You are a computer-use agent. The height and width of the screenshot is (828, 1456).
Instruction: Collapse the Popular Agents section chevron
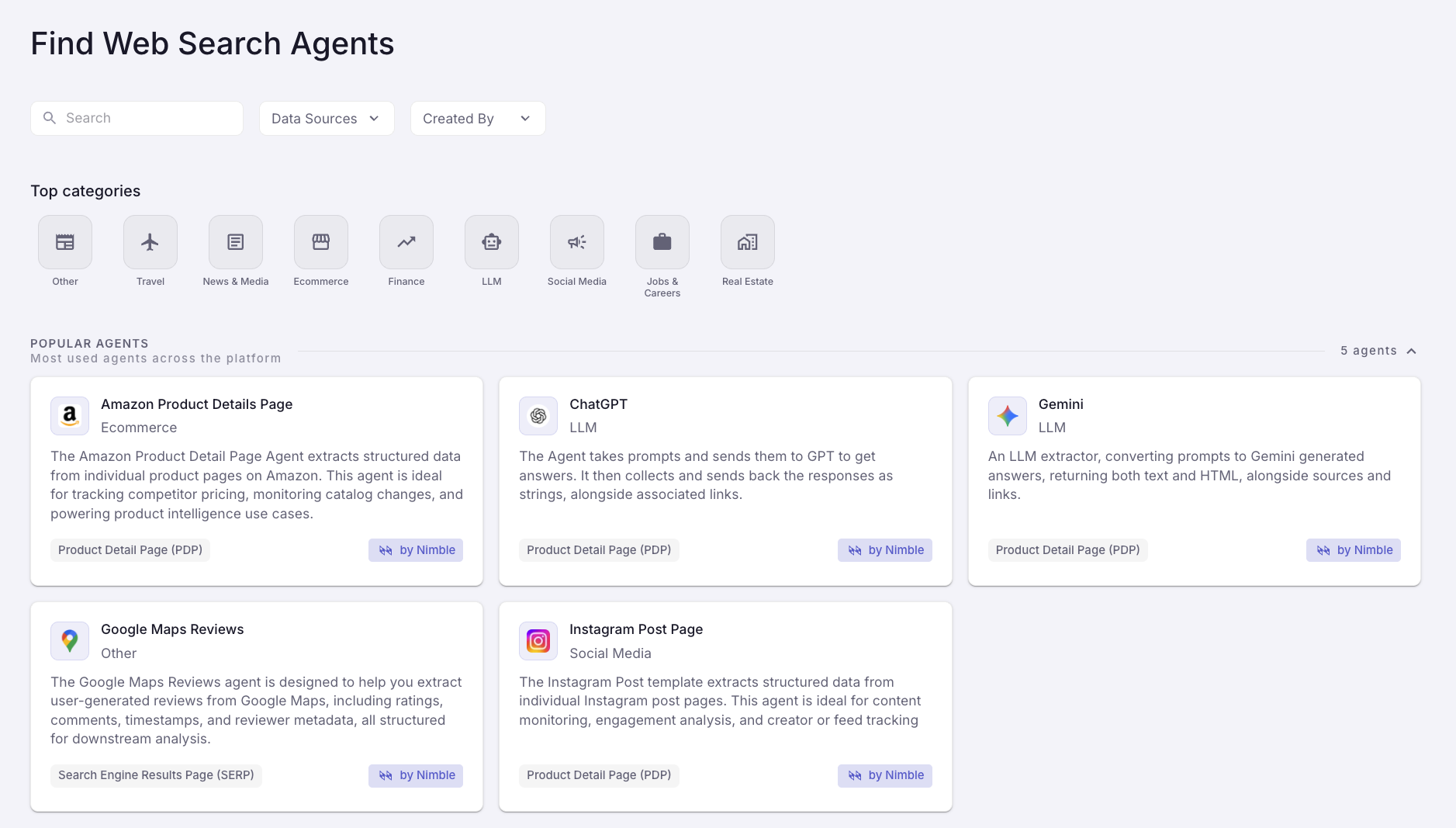1412,351
